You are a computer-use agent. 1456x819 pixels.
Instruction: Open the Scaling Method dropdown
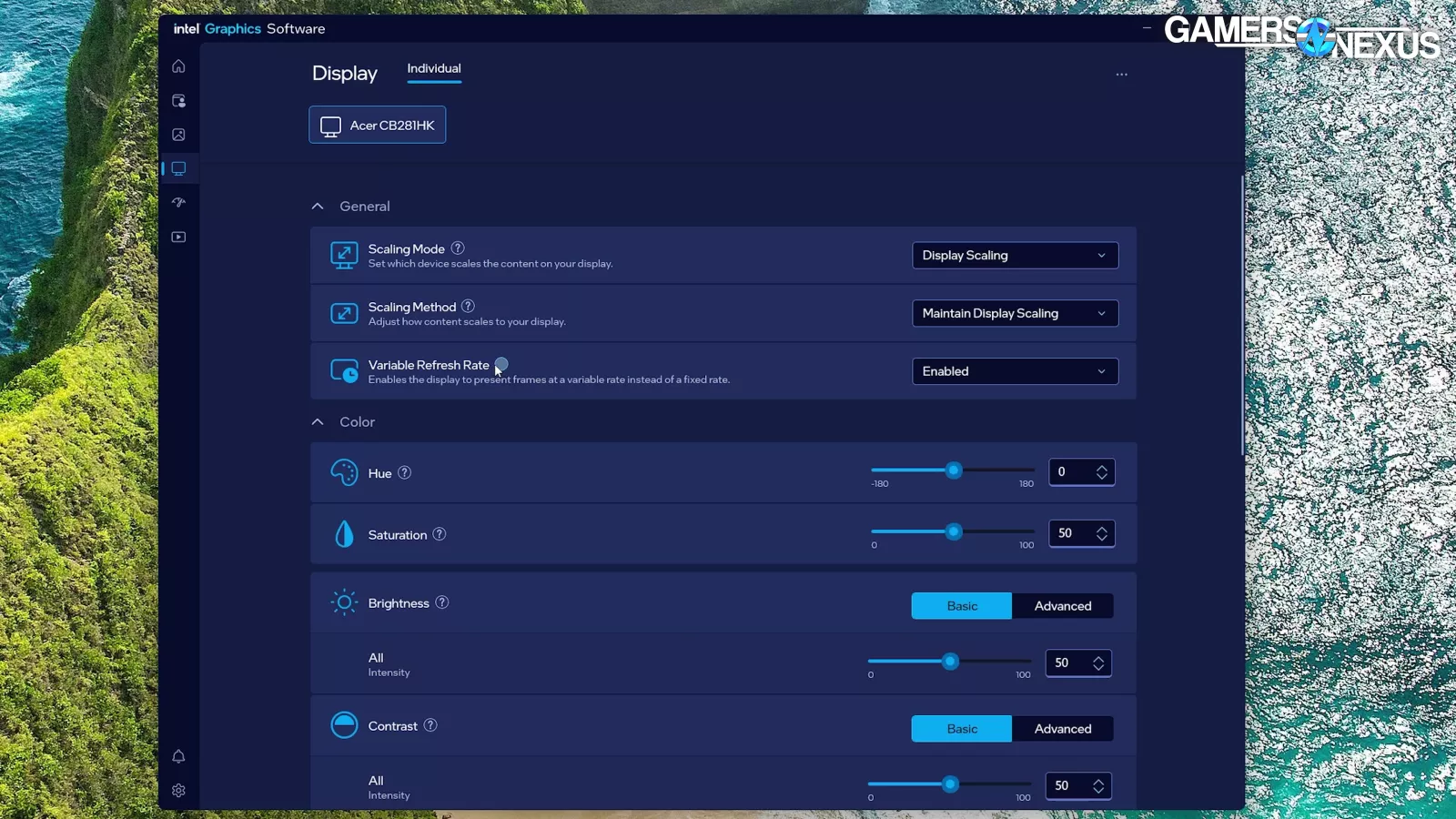click(x=1015, y=314)
